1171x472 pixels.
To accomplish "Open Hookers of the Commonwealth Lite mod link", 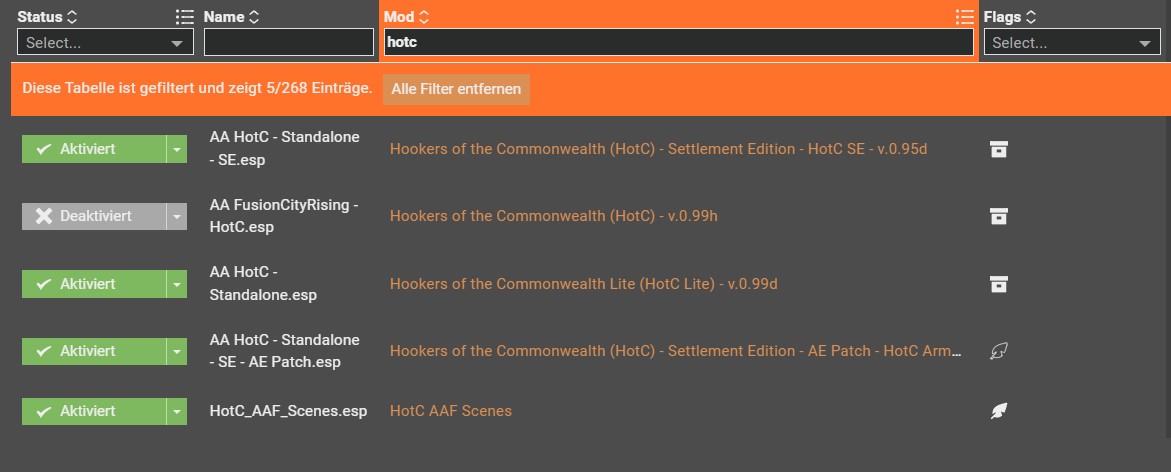I will coord(583,284).
